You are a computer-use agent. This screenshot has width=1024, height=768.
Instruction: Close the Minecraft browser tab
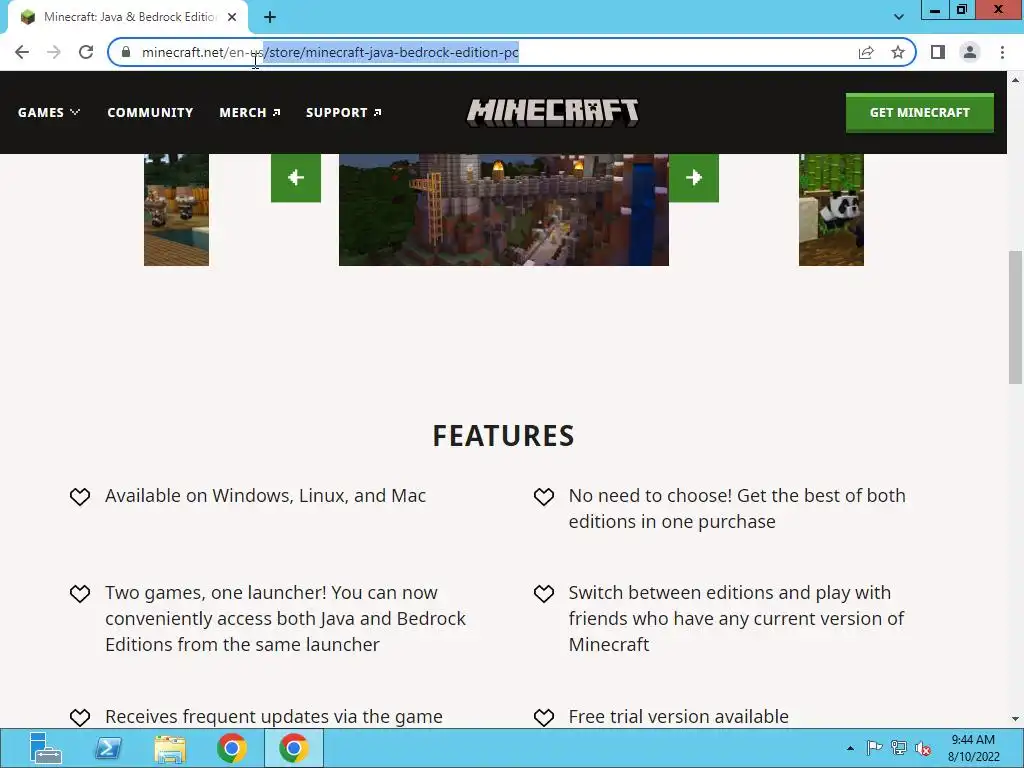pyautogui.click(x=232, y=17)
